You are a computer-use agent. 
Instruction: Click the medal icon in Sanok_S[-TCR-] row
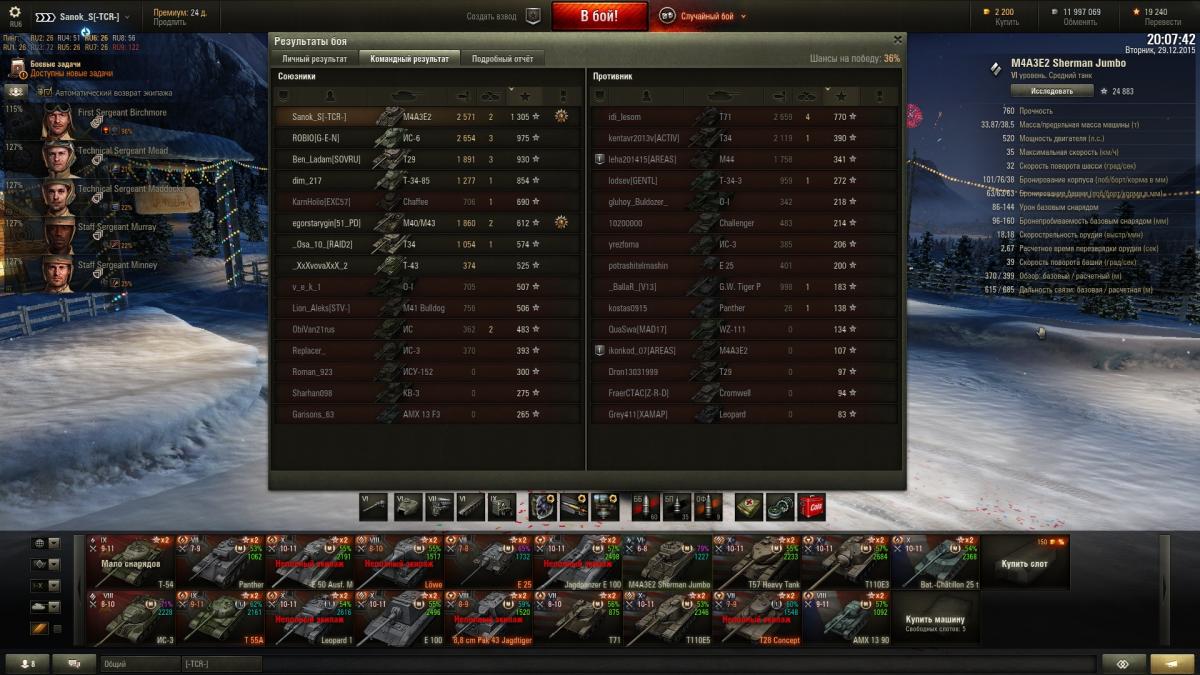tap(562, 116)
